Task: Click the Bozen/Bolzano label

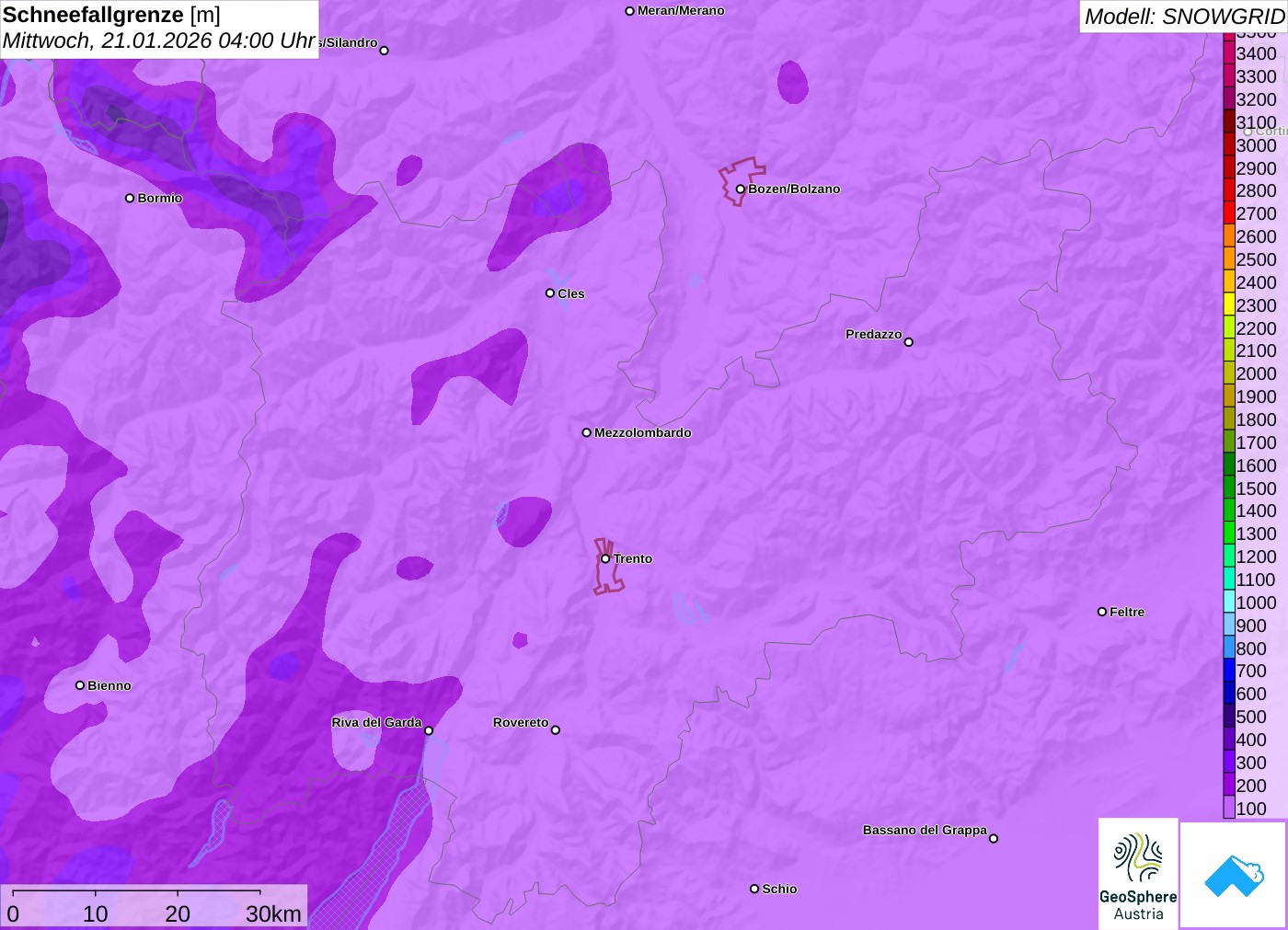Action: (794, 189)
